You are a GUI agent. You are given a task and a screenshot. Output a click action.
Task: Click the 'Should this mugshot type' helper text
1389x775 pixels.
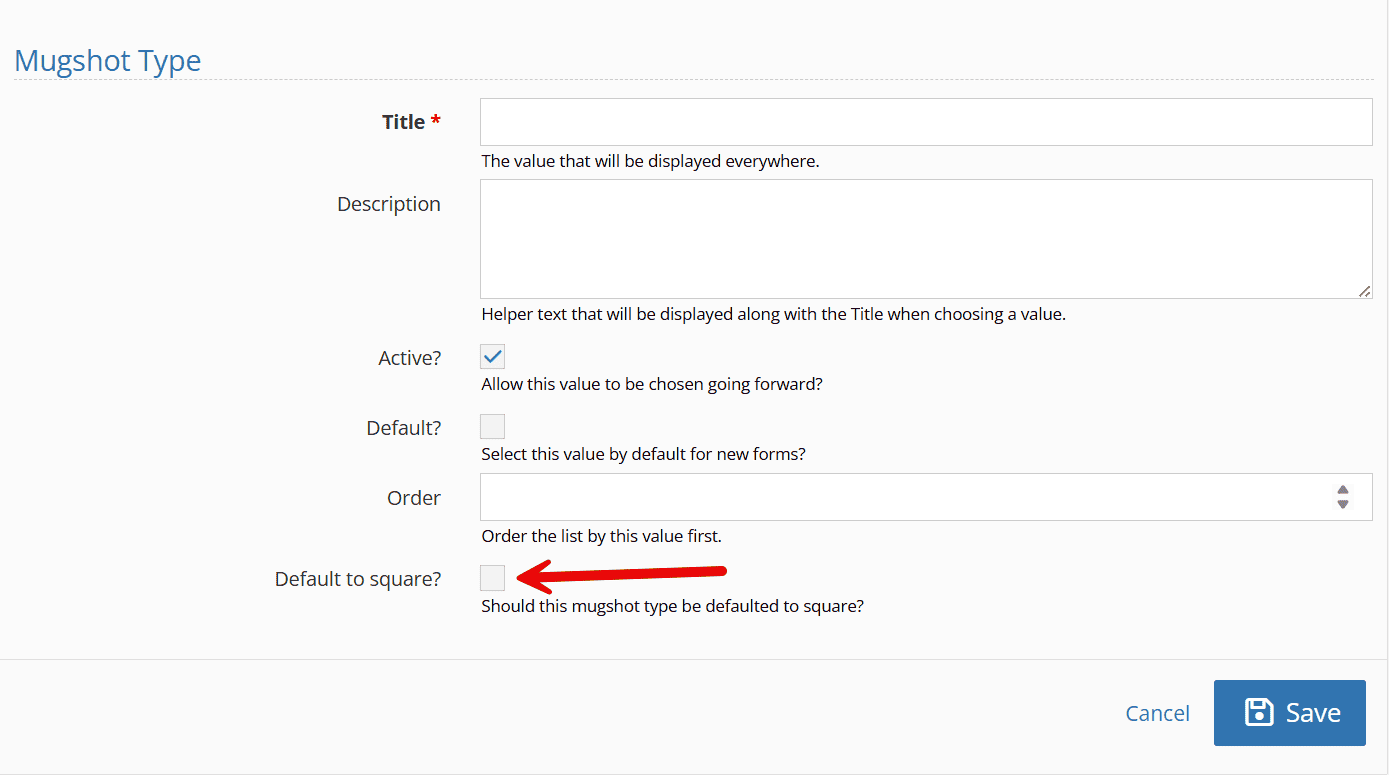[672, 606]
